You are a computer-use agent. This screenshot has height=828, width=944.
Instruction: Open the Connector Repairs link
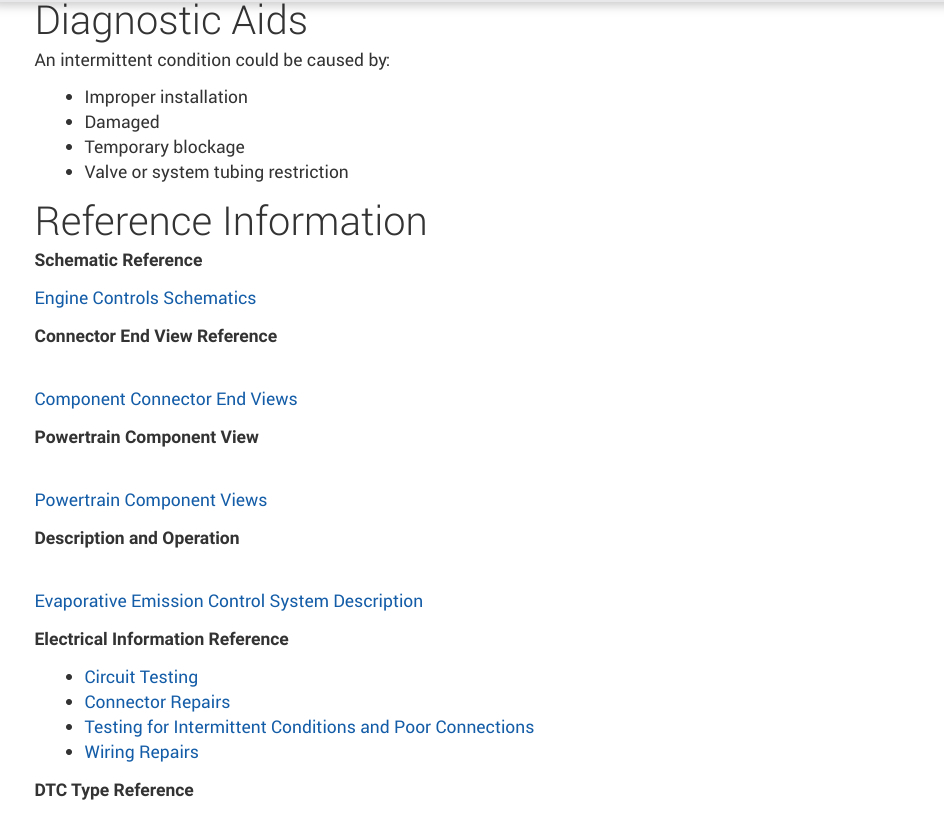[157, 702]
